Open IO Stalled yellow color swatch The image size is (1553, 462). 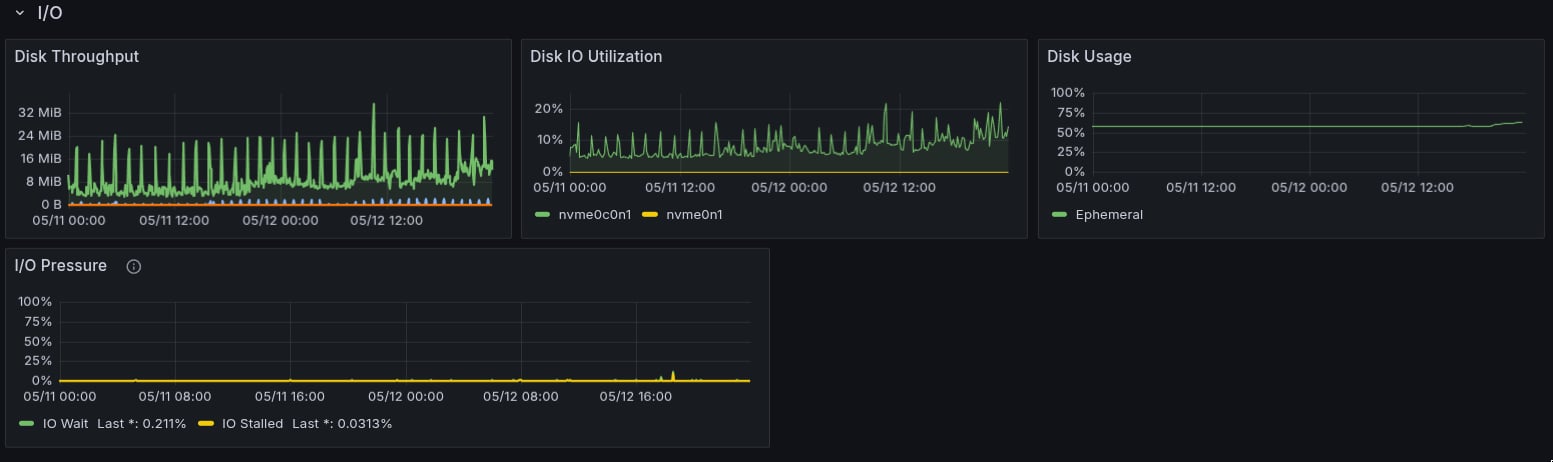coord(206,424)
